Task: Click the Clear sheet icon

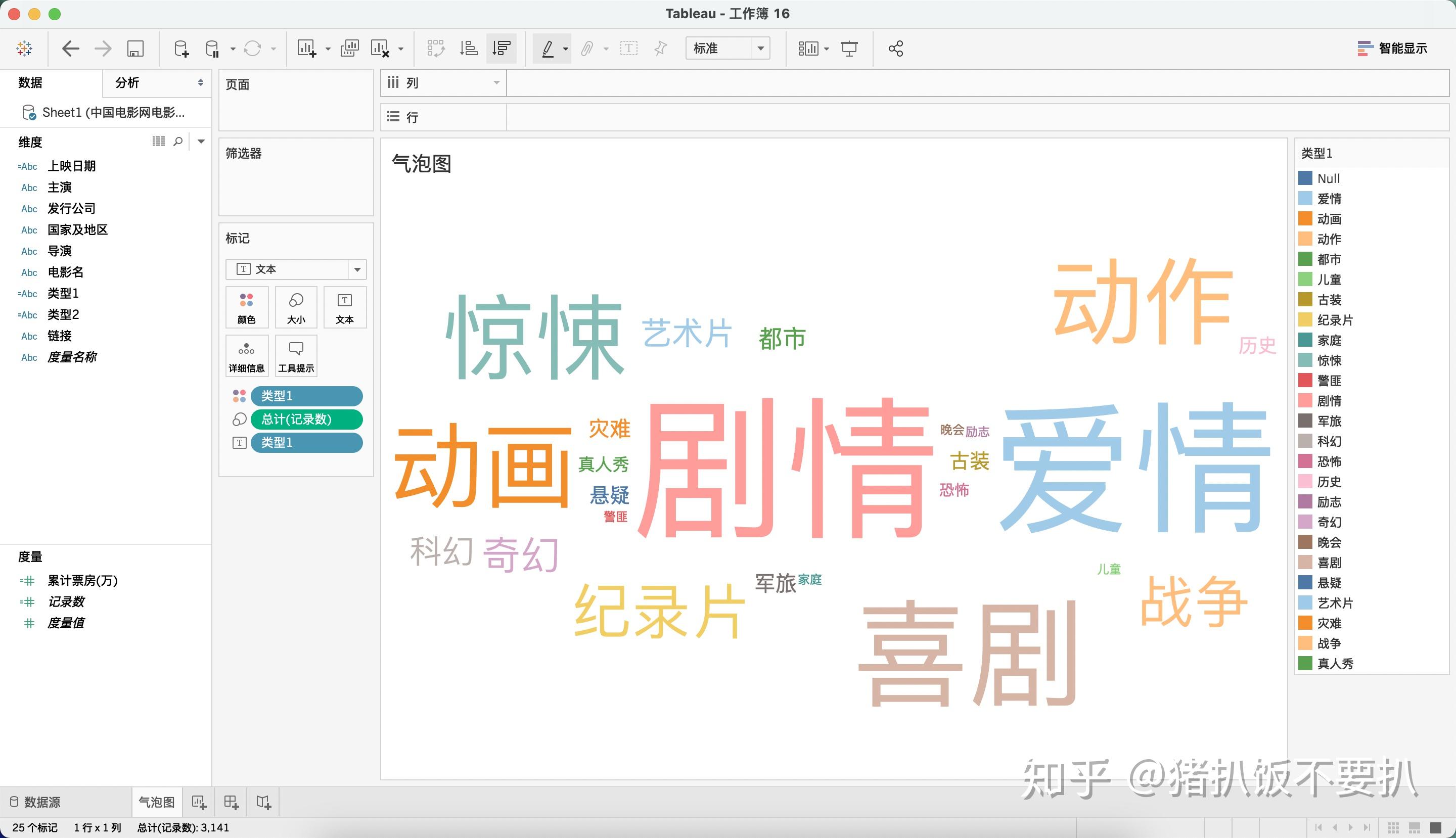Action: point(380,49)
